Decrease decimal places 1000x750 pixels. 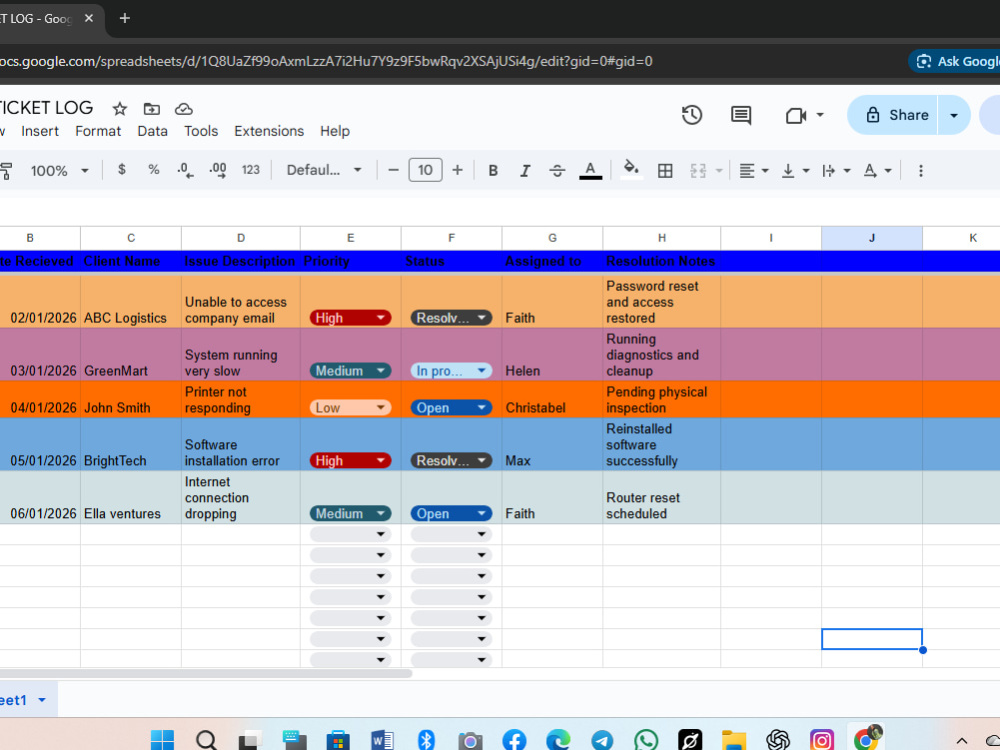point(186,170)
